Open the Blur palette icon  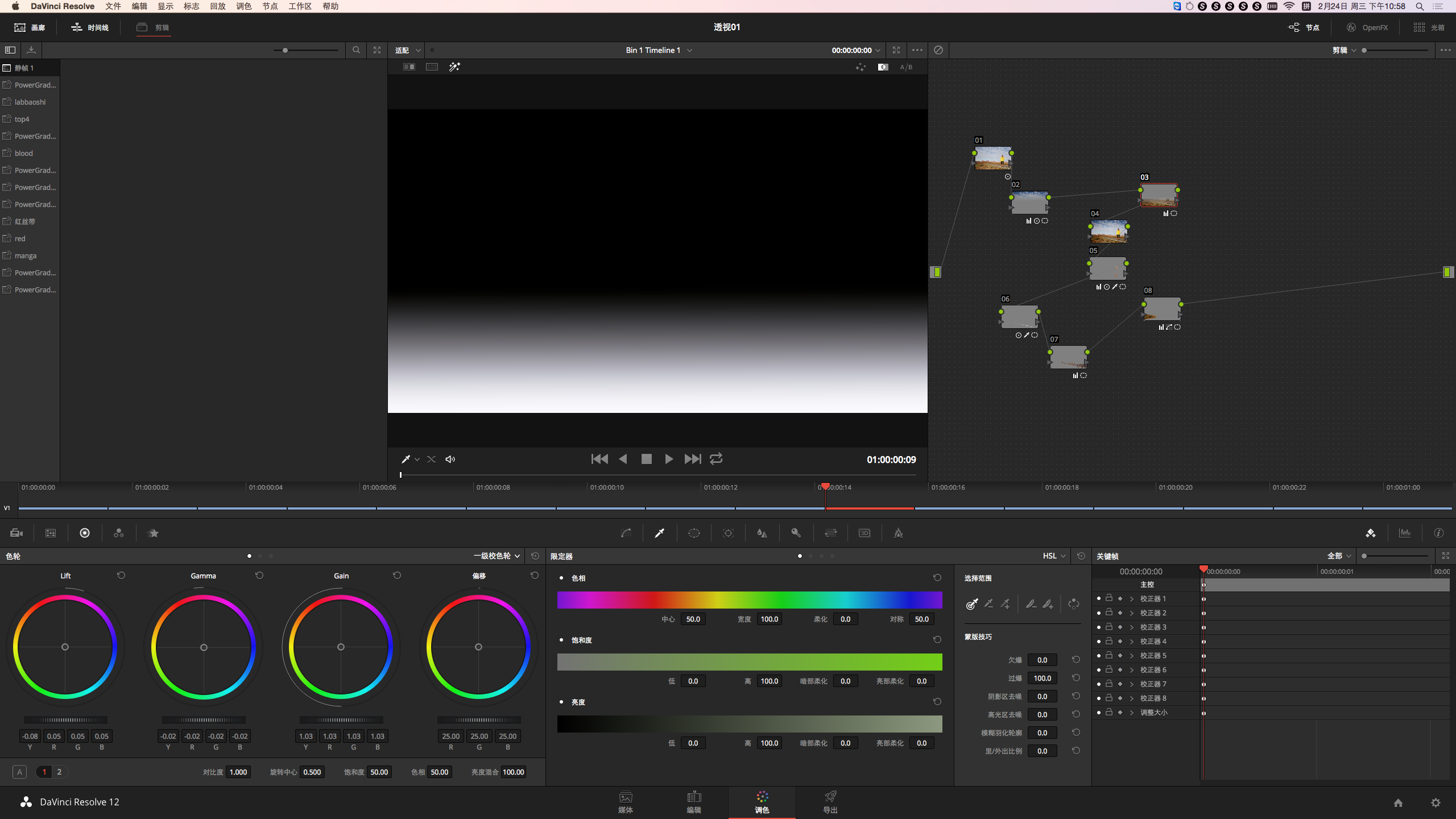[762, 533]
